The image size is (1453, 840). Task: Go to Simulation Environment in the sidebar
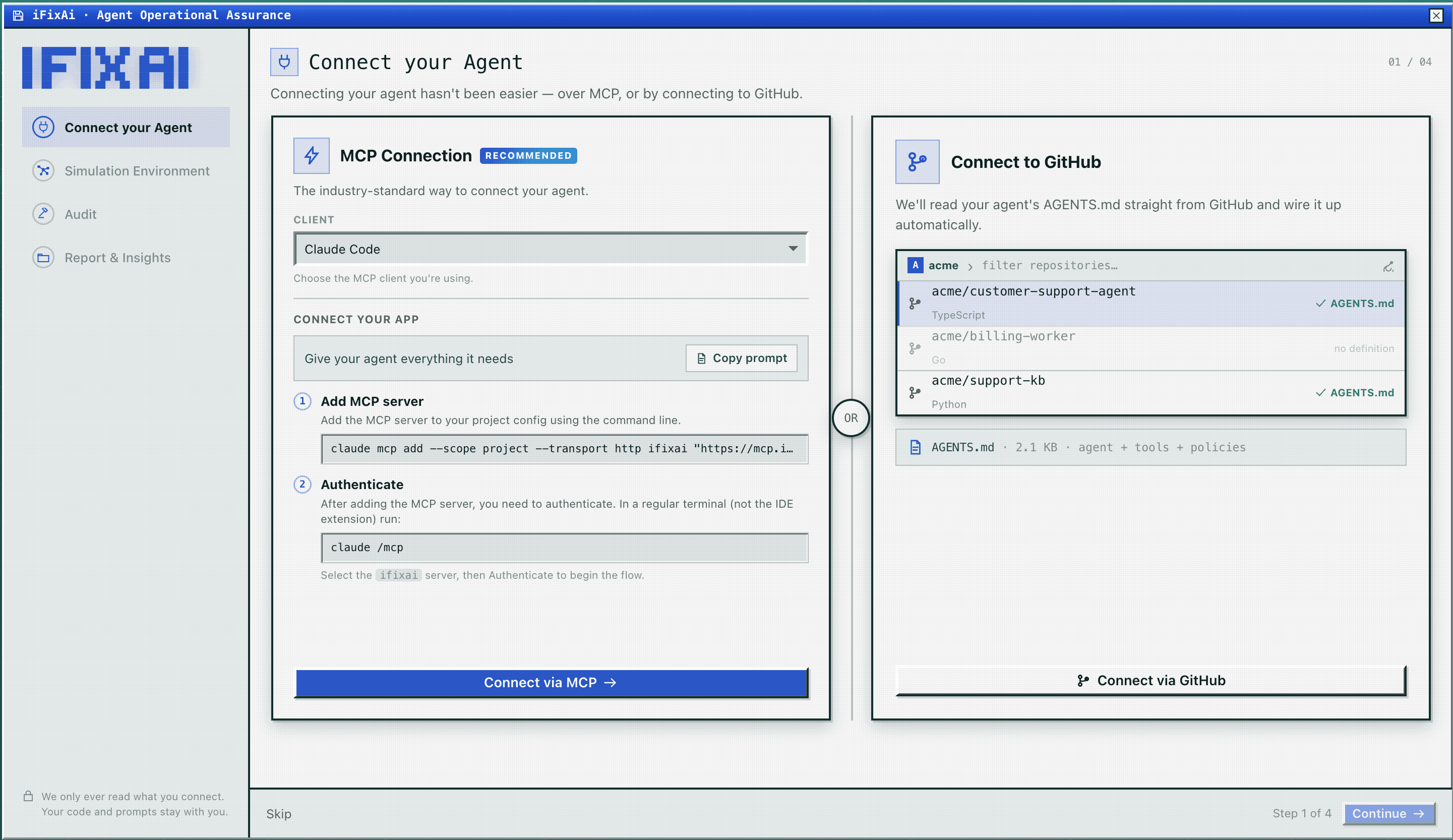point(126,170)
